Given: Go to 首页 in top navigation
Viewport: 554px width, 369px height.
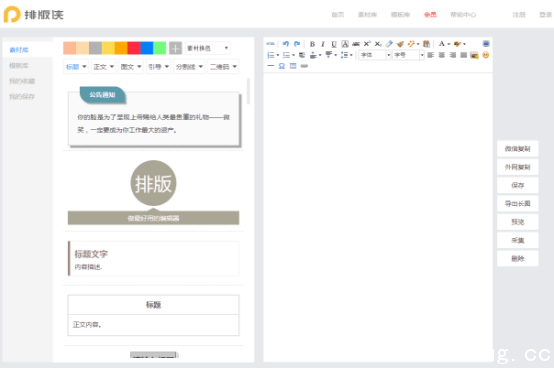Looking at the screenshot, I should 338,15.
